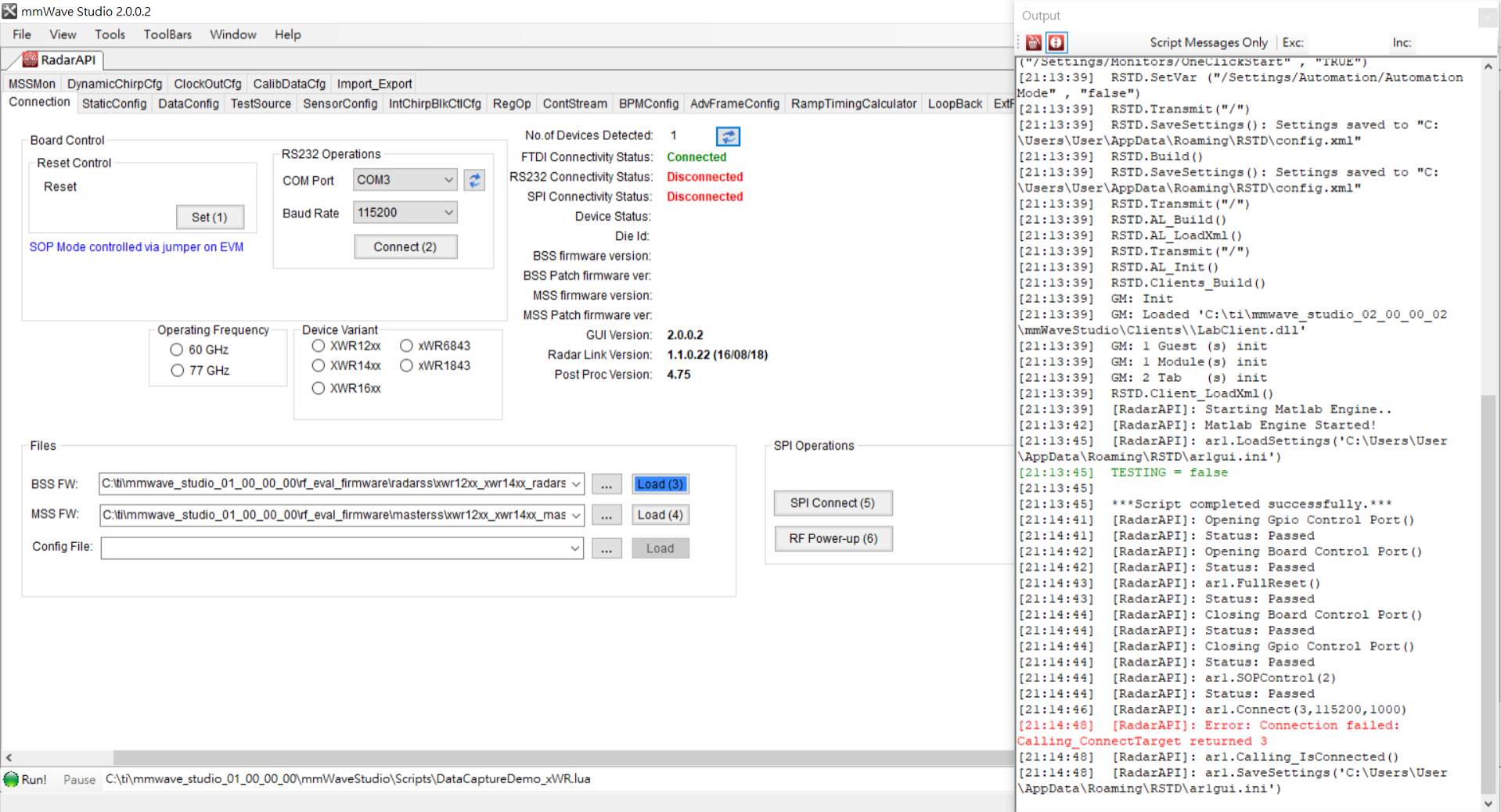Image resolution: width=1501 pixels, height=812 pixels.
Task: Open the Help menu
Action: pos(288,34)
